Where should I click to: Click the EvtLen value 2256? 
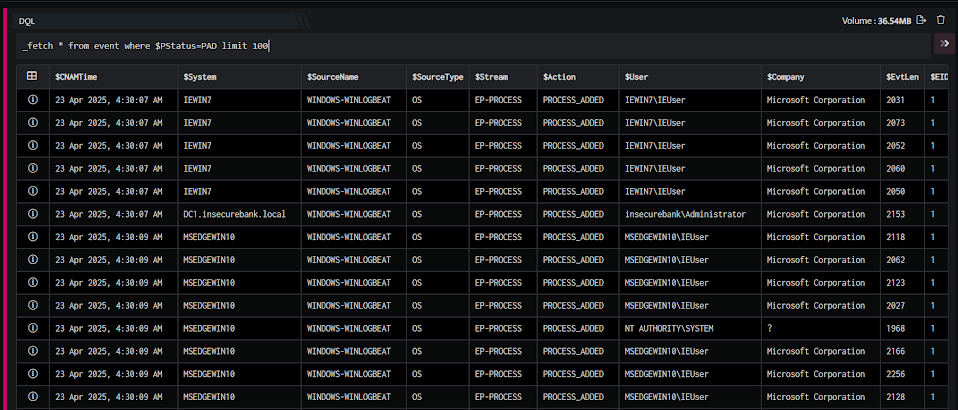tap(895, 375)
